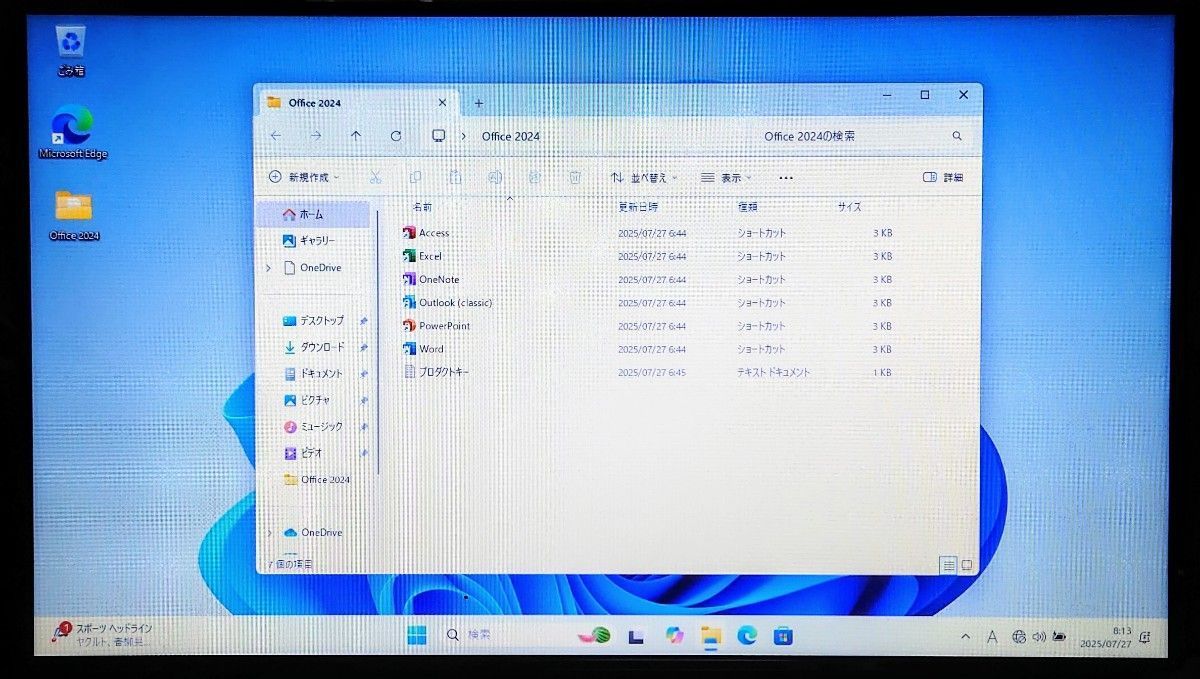
Task: Select the OneNote shortcut icon
Action: tap(408, 279)
